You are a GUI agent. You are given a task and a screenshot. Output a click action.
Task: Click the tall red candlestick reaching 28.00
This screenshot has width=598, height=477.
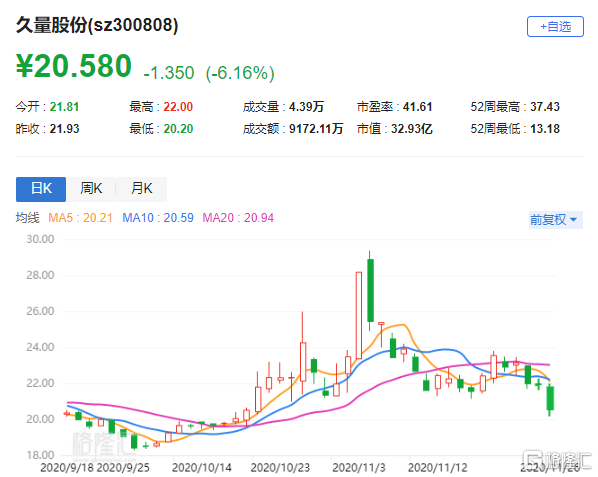click(359, 315)
